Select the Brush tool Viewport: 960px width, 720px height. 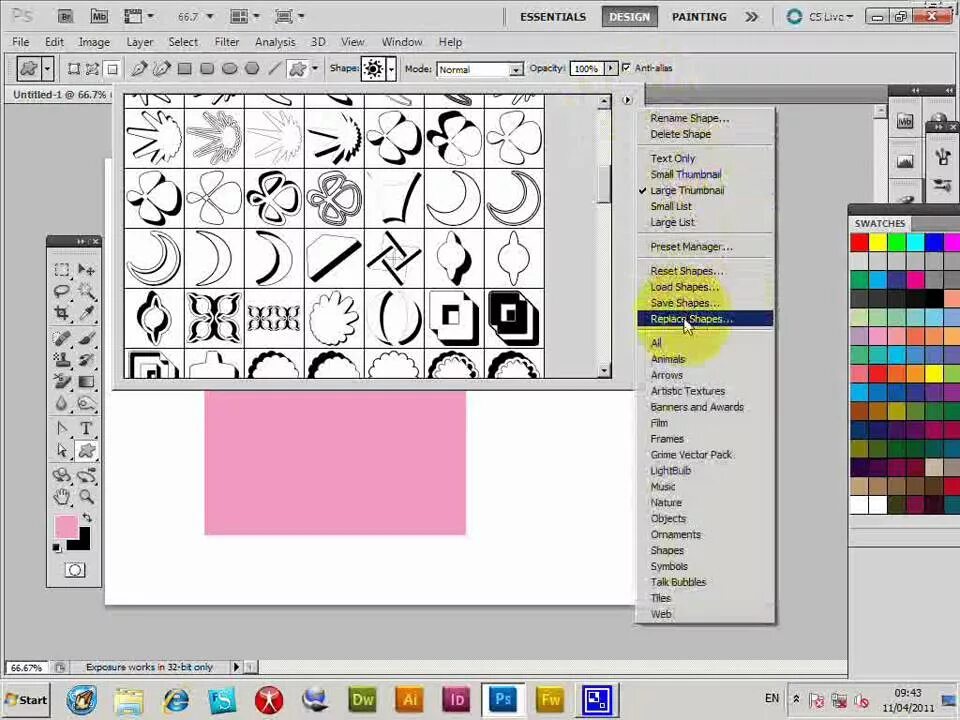[x=86, y=337]
